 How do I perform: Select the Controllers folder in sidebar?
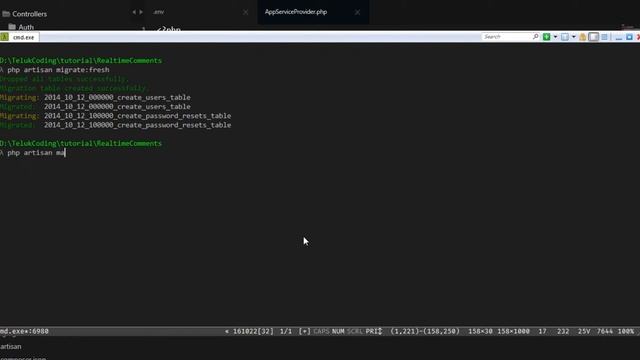pos(29,14)
